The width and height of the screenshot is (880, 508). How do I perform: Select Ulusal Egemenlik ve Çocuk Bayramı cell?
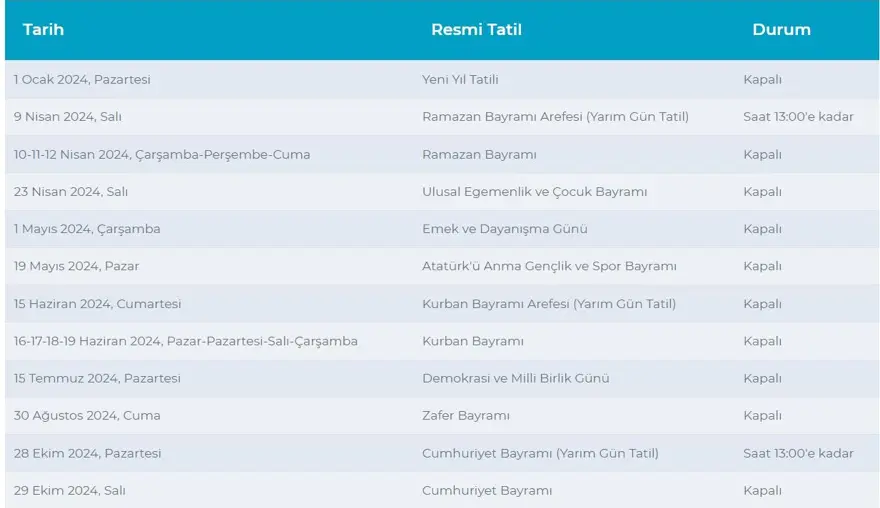point(534,191)
